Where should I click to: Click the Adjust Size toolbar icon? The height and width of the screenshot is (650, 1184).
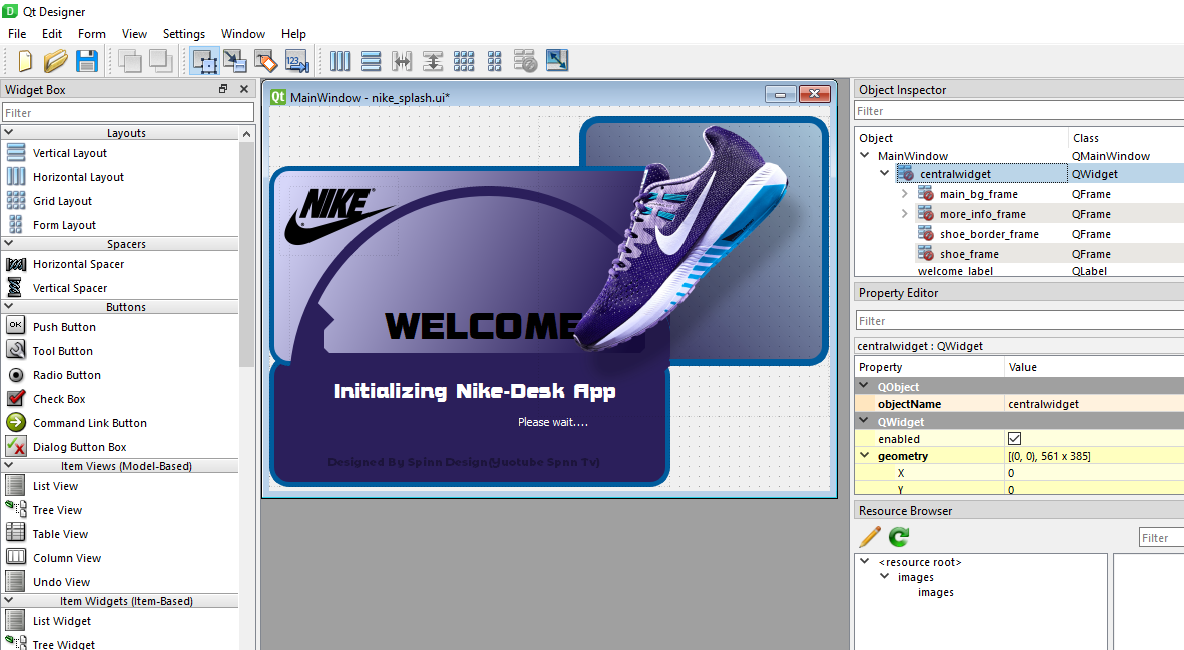click(x=557, y=61)
